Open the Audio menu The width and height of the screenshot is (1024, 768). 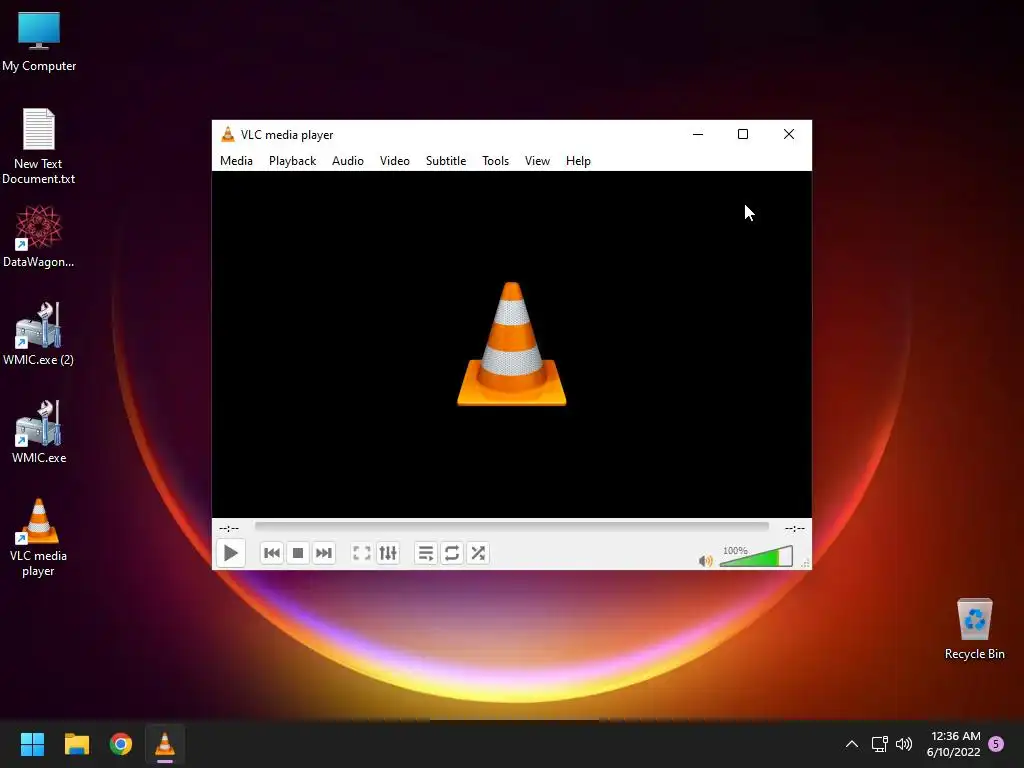(x=347, y=161)
